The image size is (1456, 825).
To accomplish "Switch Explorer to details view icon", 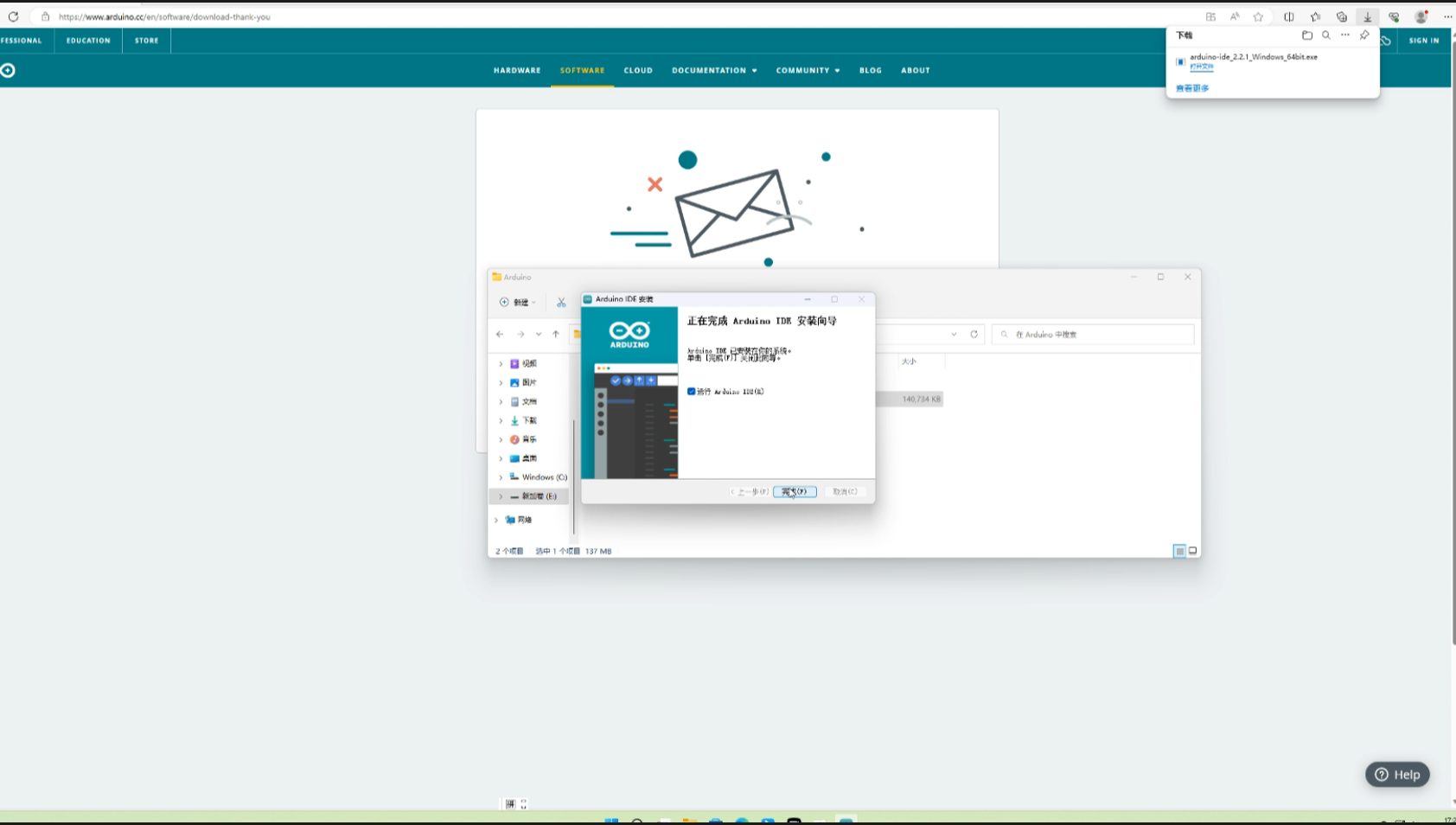I will pyautogui.click(x=1179, y=551).
